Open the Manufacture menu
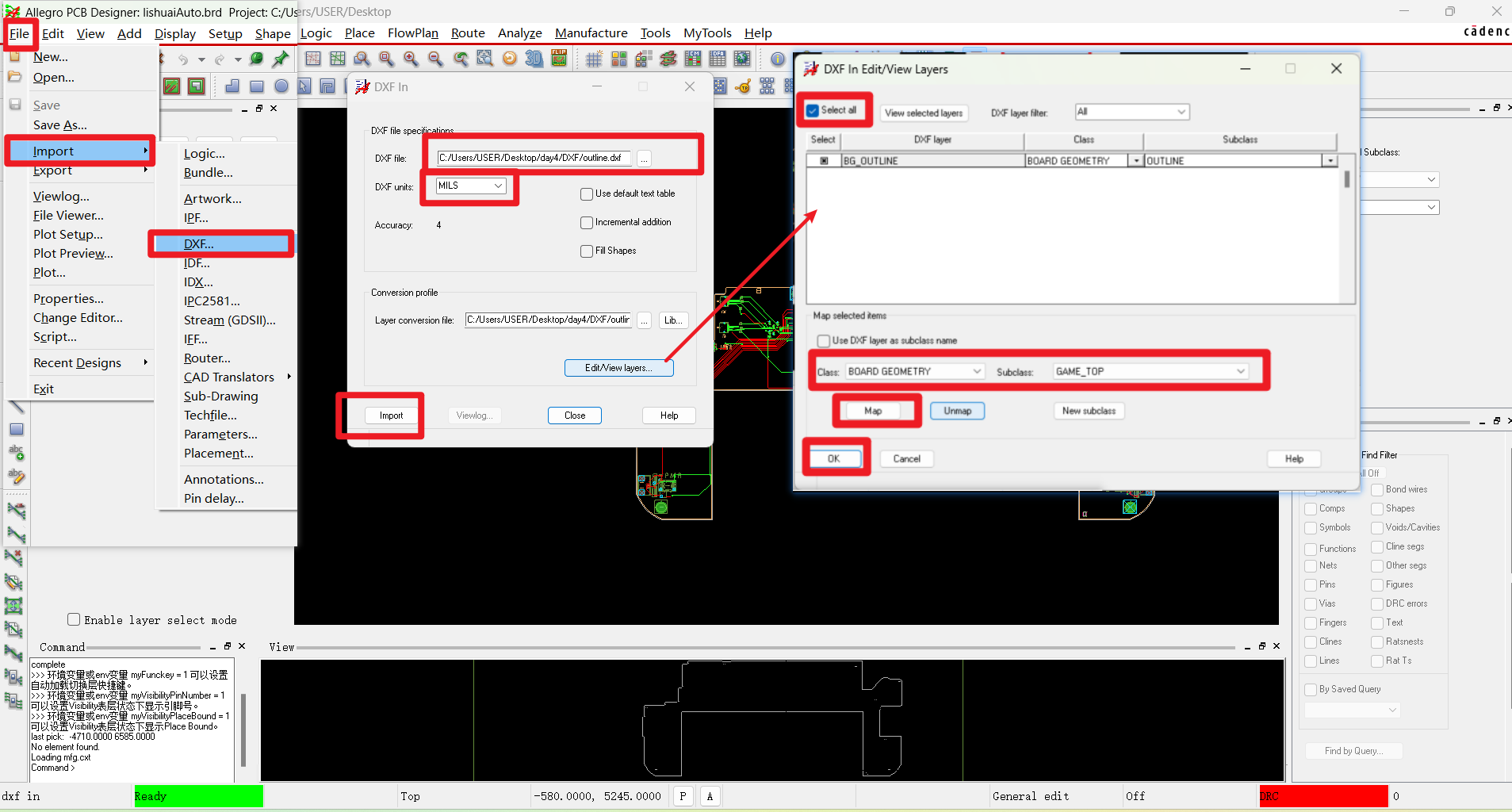The height and width of the screenshot is (812, 1512). click(591, 33)
